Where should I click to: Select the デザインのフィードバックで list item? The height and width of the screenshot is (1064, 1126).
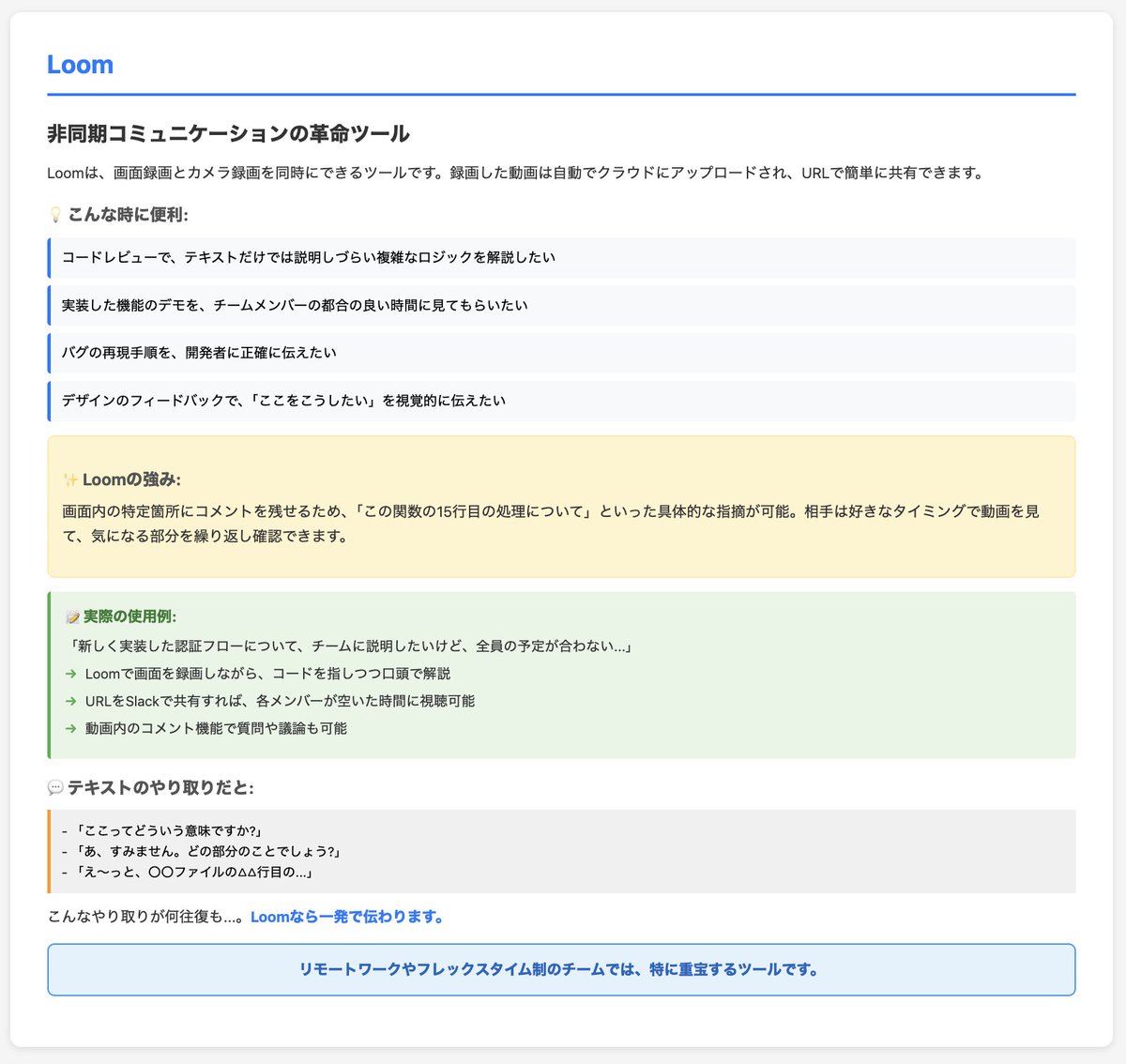pyautogui.click(x=561, y=401)
